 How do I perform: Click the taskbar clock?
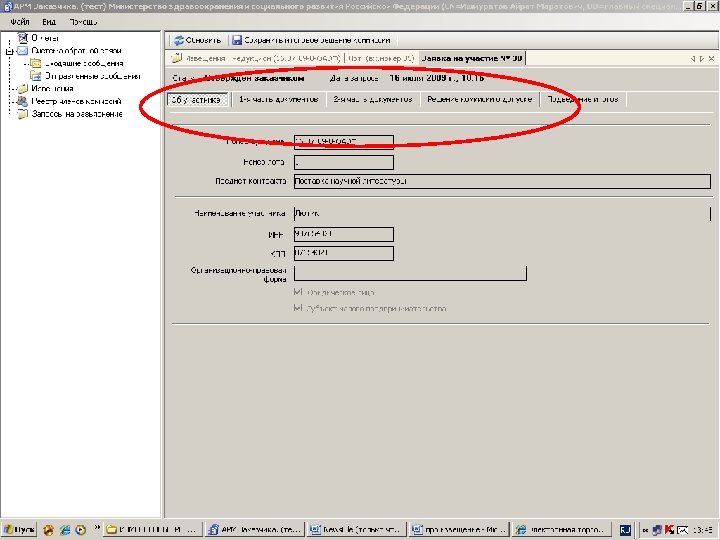pos(703,530)
